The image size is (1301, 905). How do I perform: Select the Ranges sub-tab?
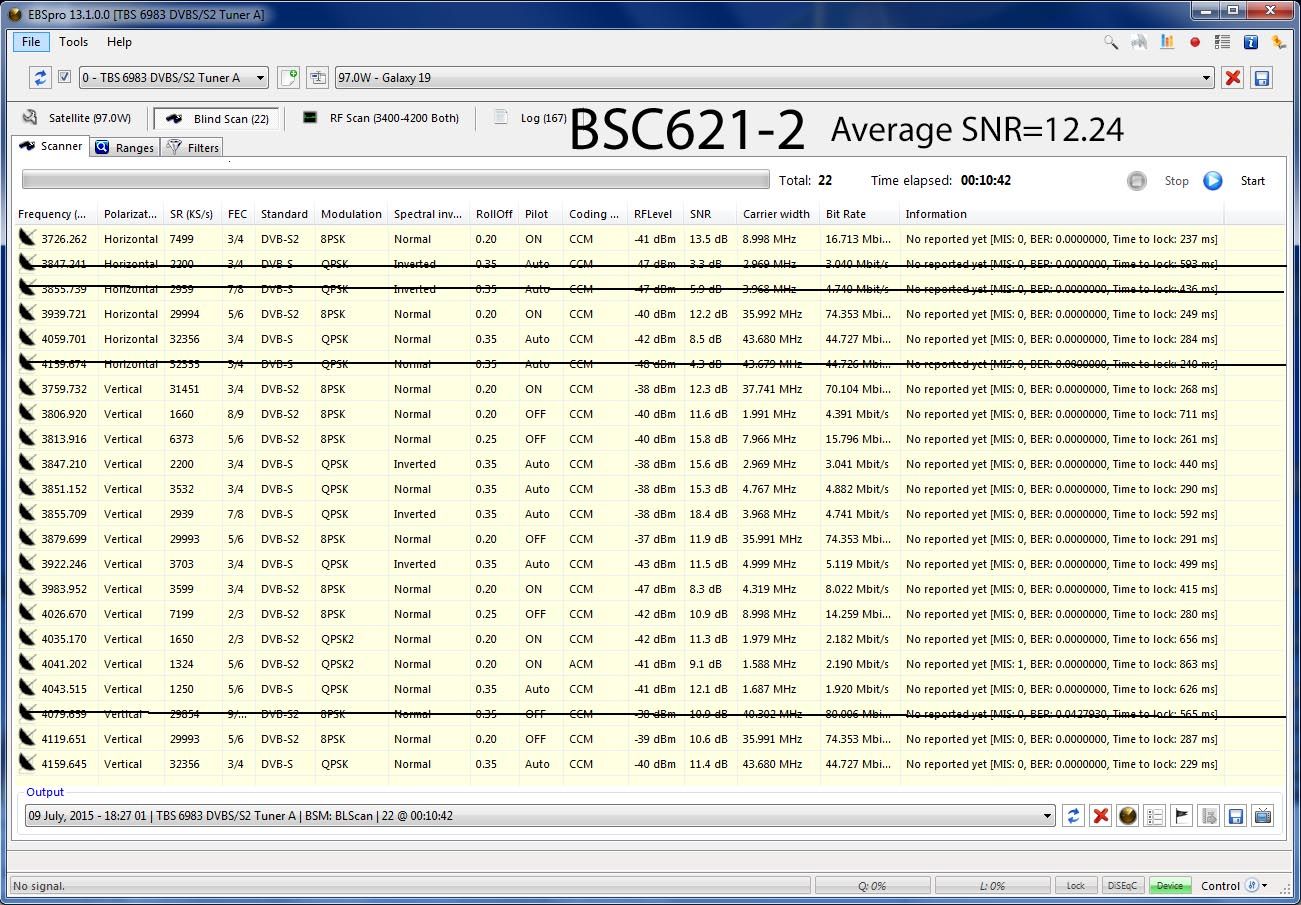[125, 147]
